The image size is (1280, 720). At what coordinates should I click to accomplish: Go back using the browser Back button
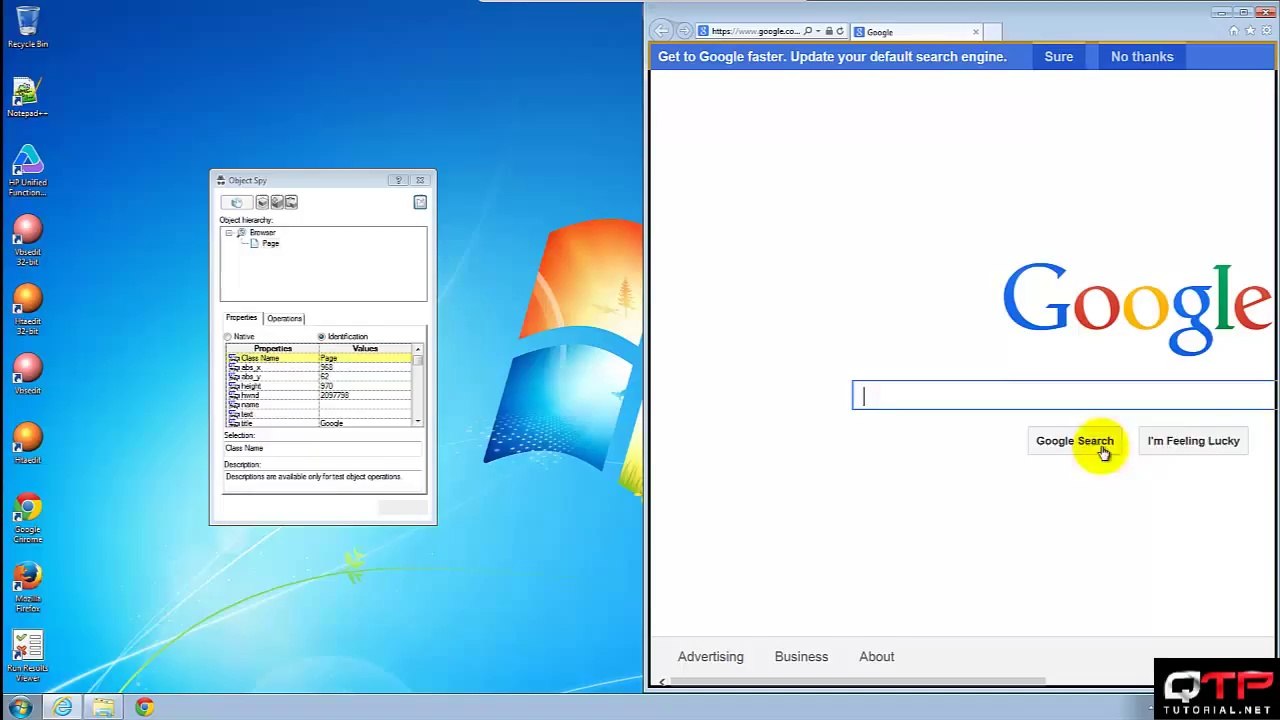[x=662, y=31]
